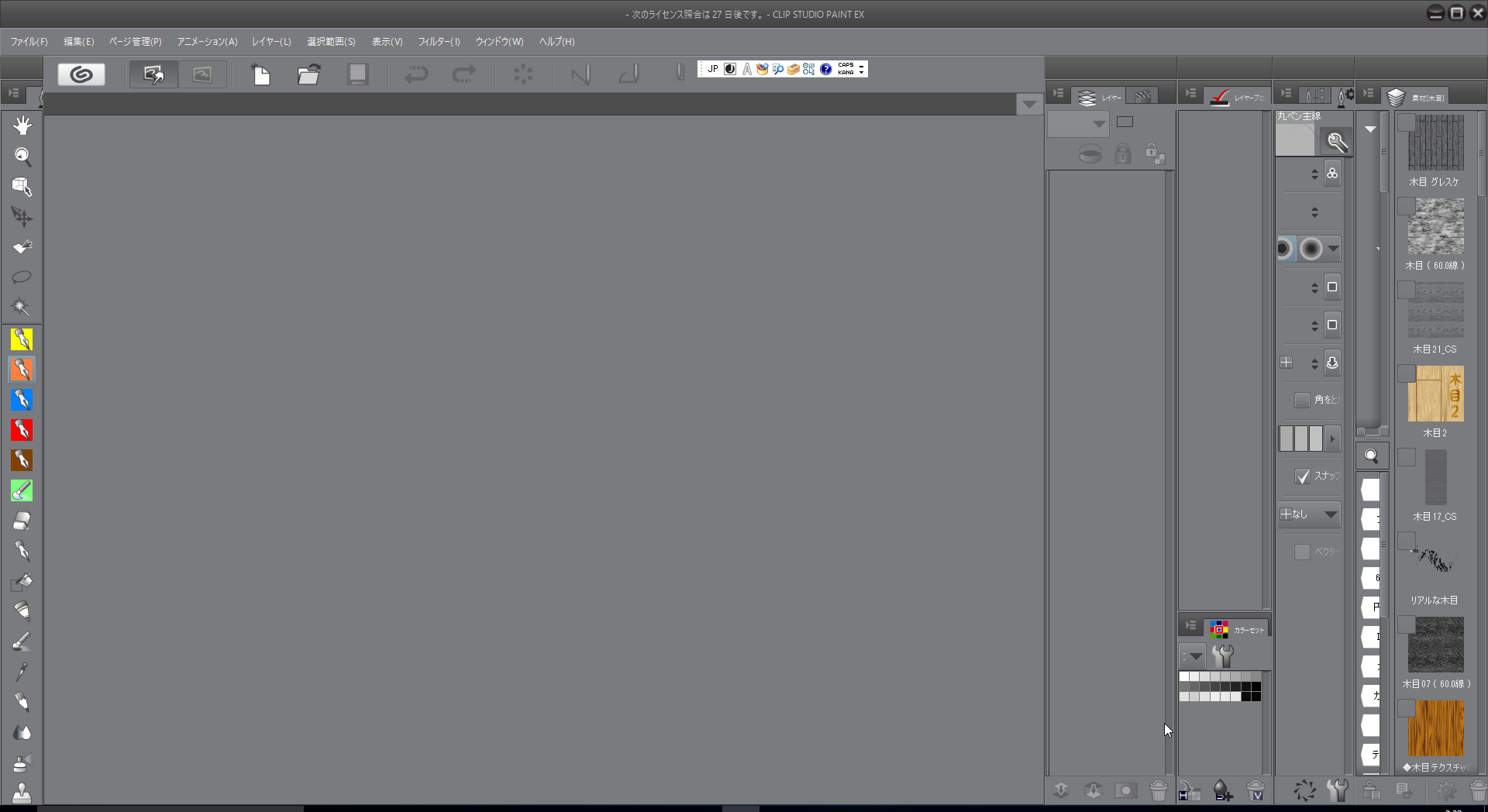The height and width of the screenshot is (812, 1488).
Task: Check the box on 木目21_CS material
Action: tap(1407, 290)
